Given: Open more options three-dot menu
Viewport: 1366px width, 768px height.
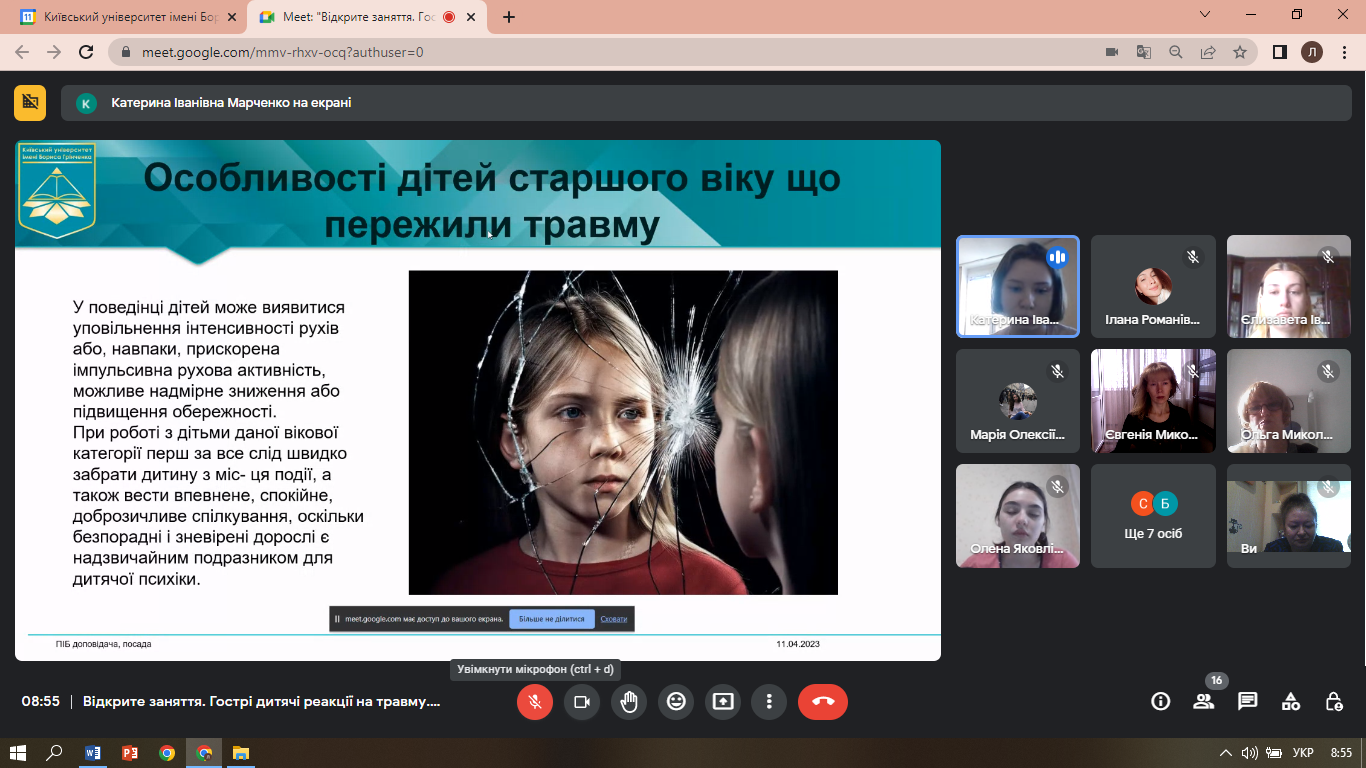Looking at the screenshot, I should click(x=769, y=702).
